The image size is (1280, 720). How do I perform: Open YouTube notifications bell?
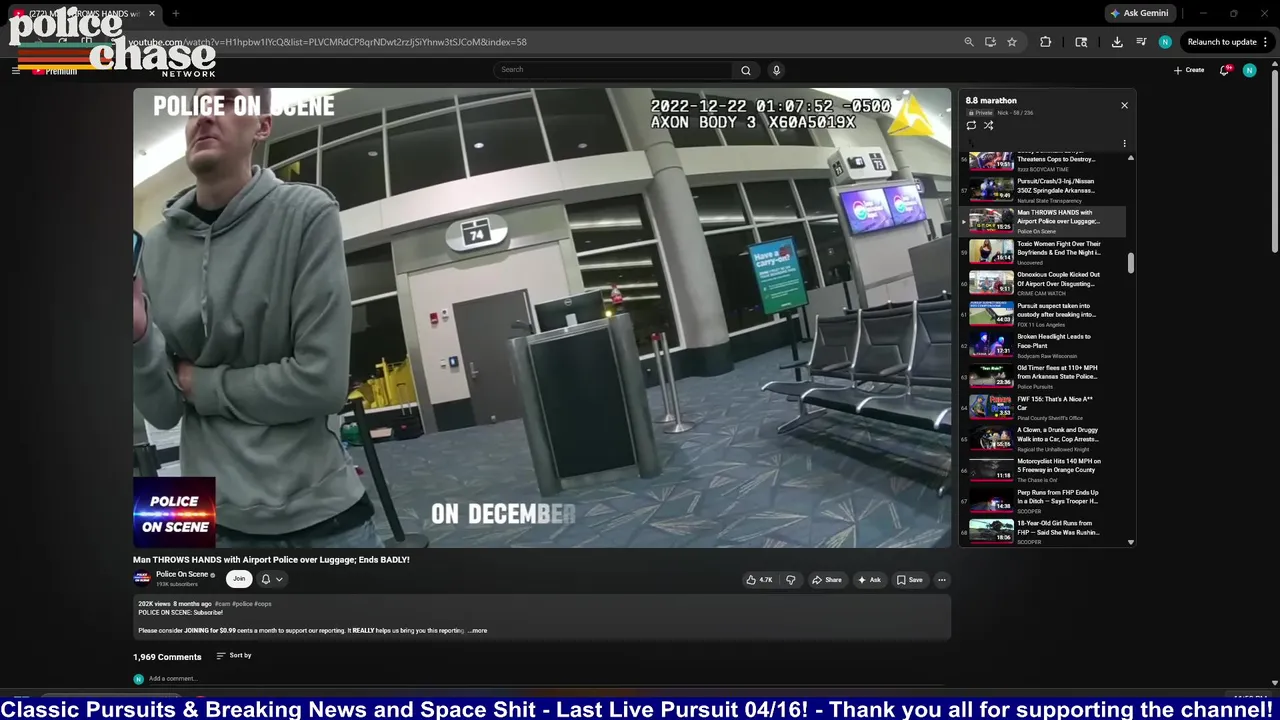pos(1225,70)
